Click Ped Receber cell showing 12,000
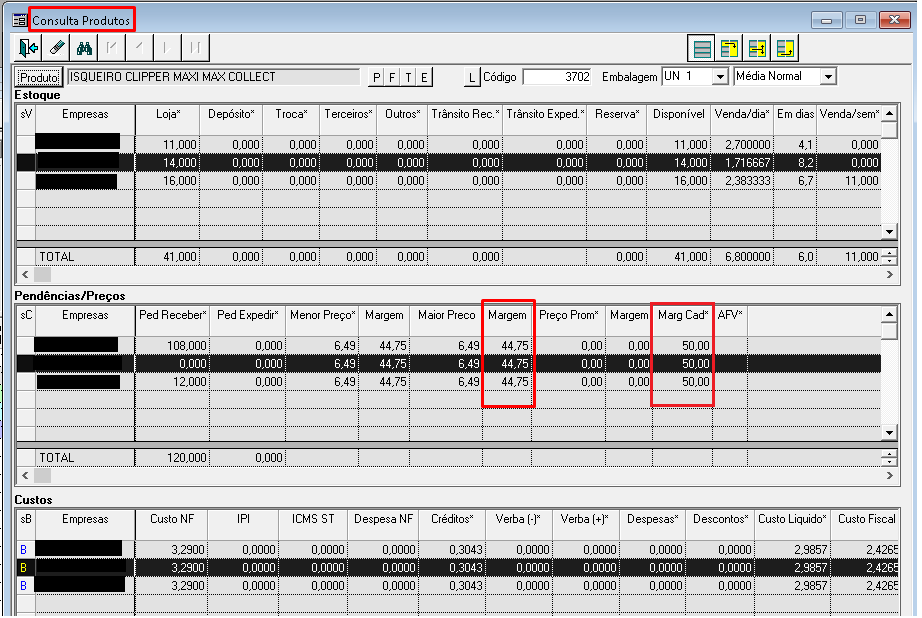Screen dimensions: 922x618 [x=173, y=382]
